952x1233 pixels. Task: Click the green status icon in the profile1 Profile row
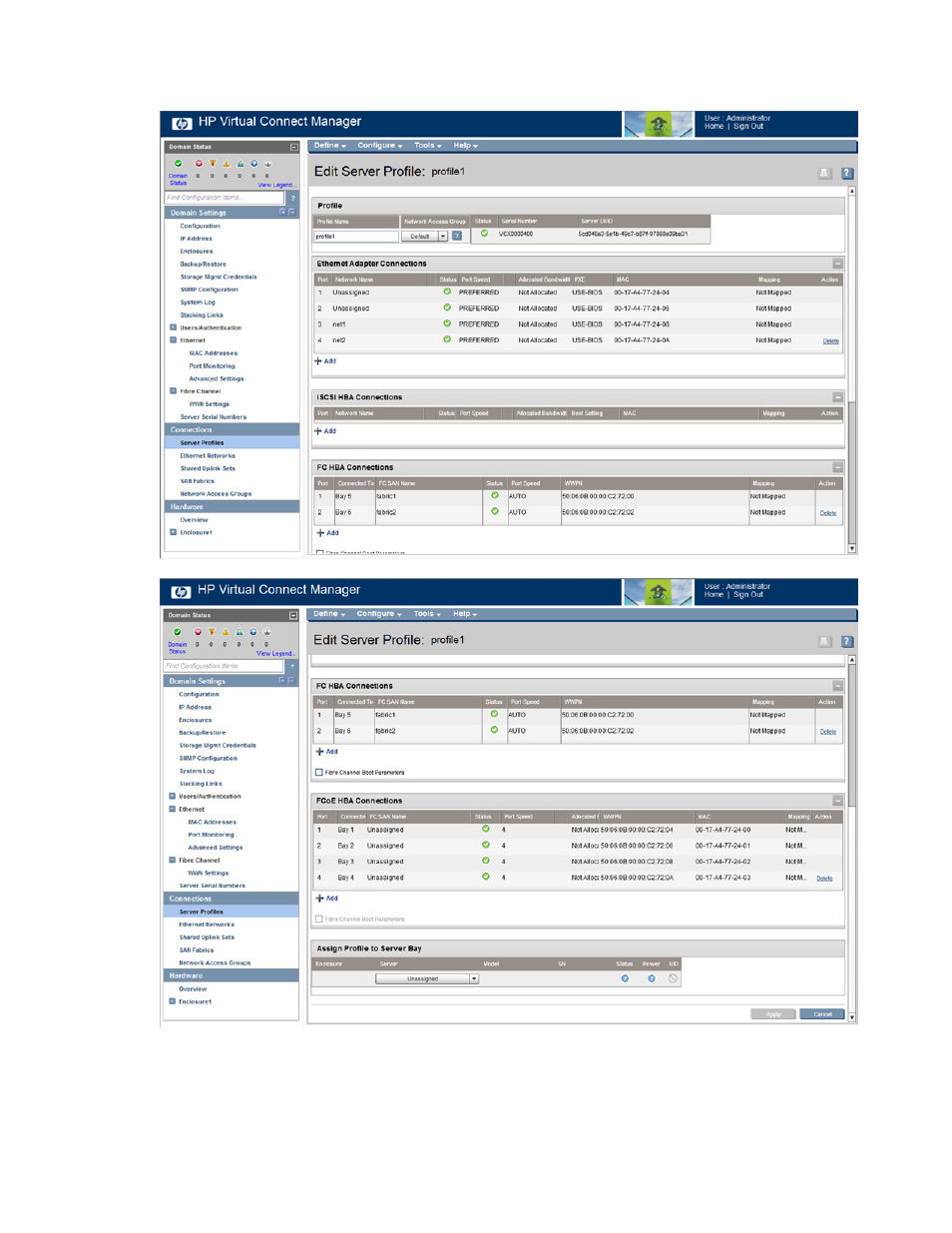484,234
